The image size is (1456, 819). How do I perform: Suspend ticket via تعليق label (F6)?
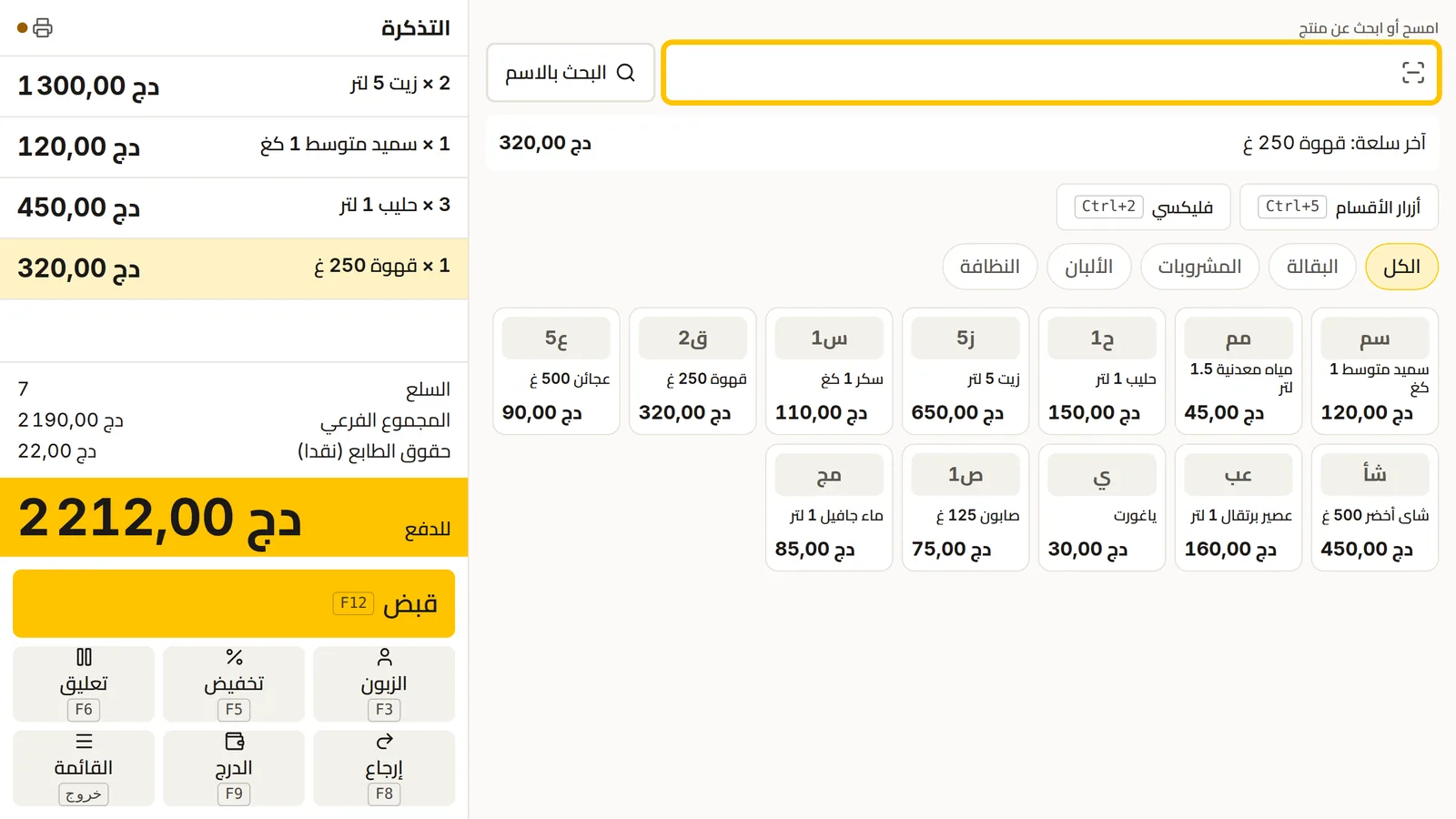pyautogui.click(x=84, y=683)
